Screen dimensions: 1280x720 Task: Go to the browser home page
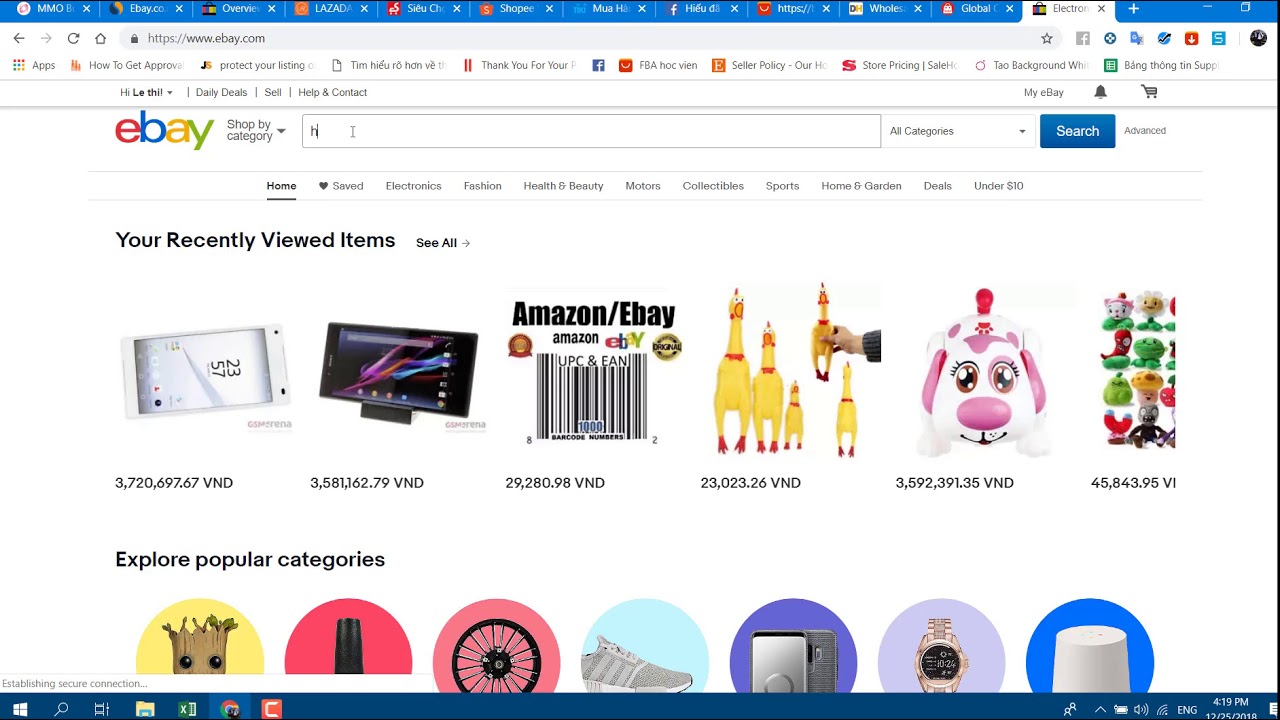[x=100, y=38]
